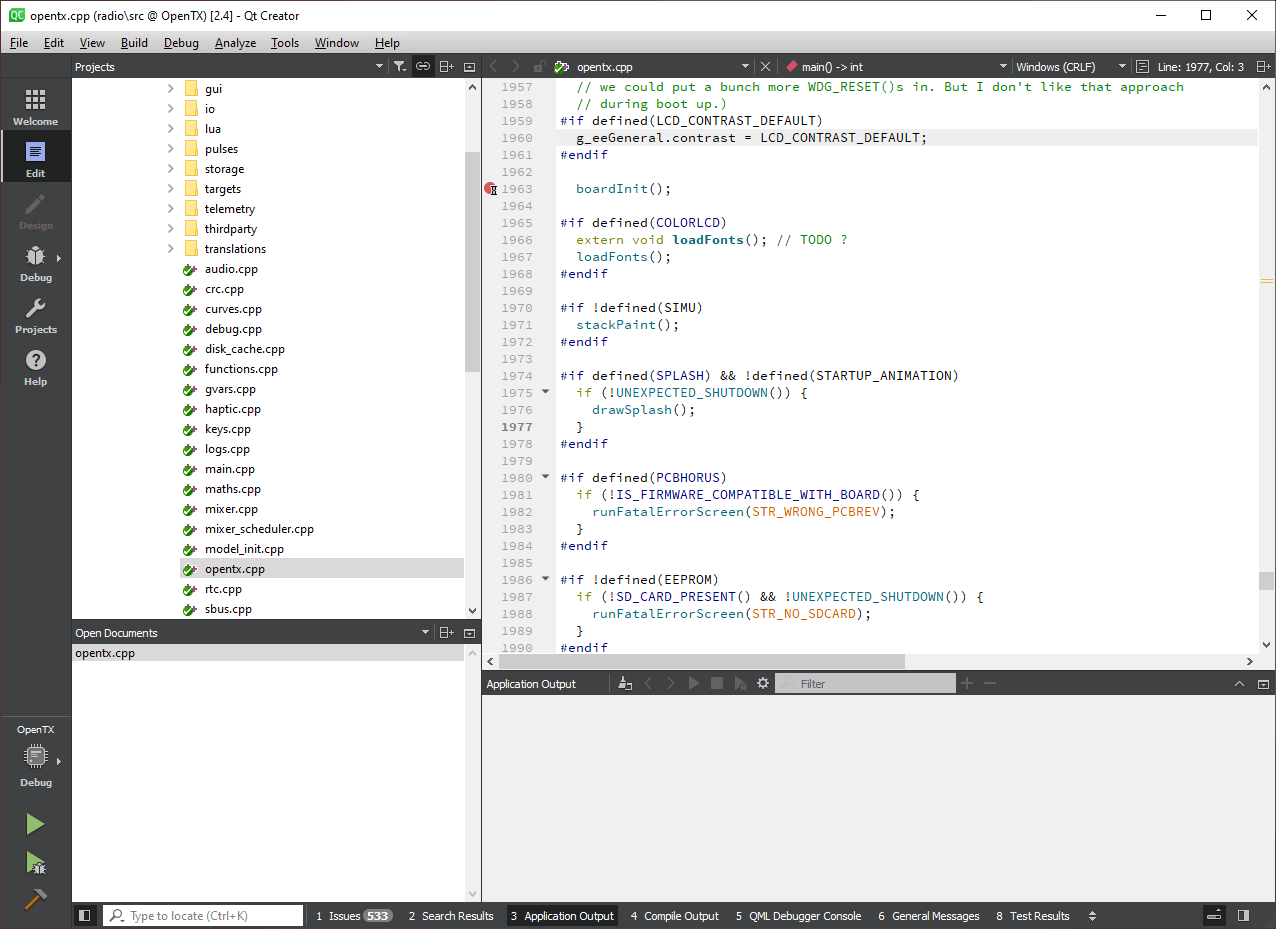Open the Debug menu
This screenshot has height=929, width=1276.
(x=181, y=43)
